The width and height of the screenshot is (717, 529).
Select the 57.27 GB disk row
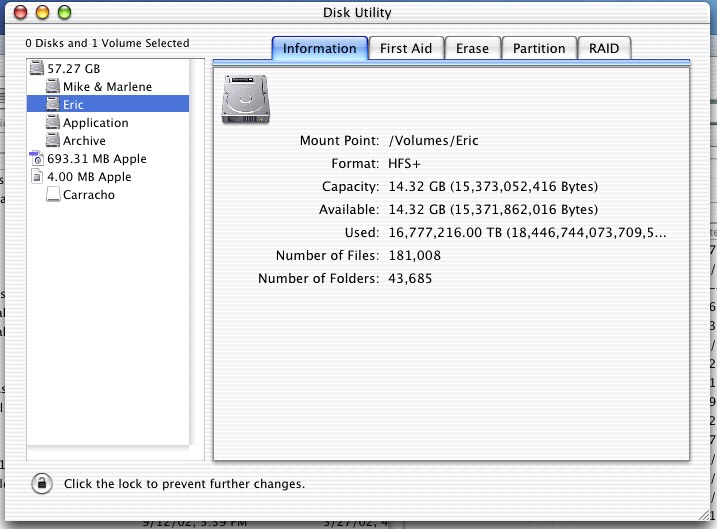click(108, 68)
